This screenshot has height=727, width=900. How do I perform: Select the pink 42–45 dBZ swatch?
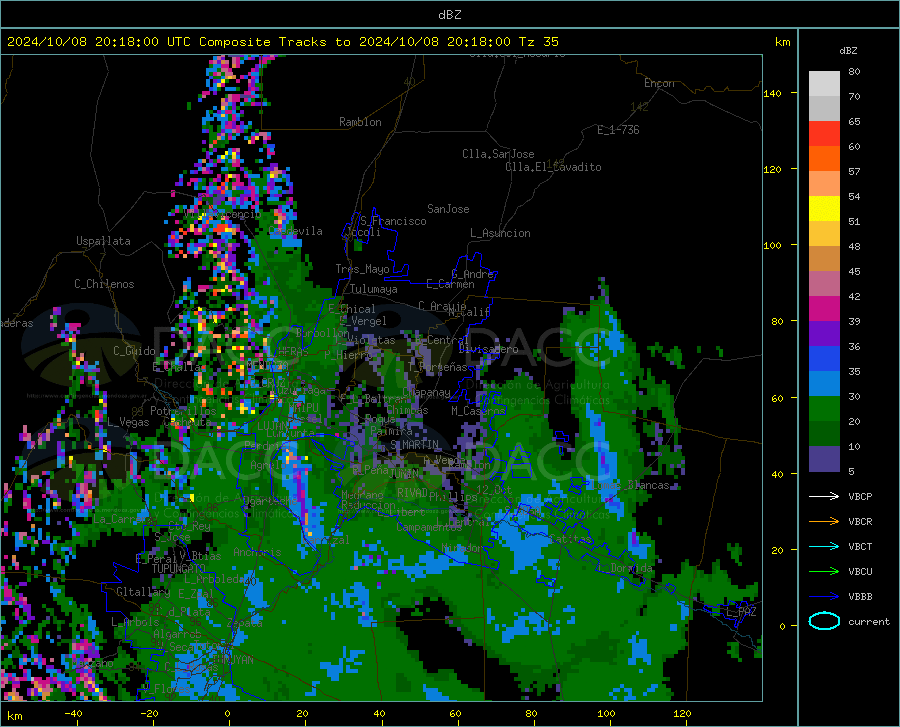click(x=824, y=284)
